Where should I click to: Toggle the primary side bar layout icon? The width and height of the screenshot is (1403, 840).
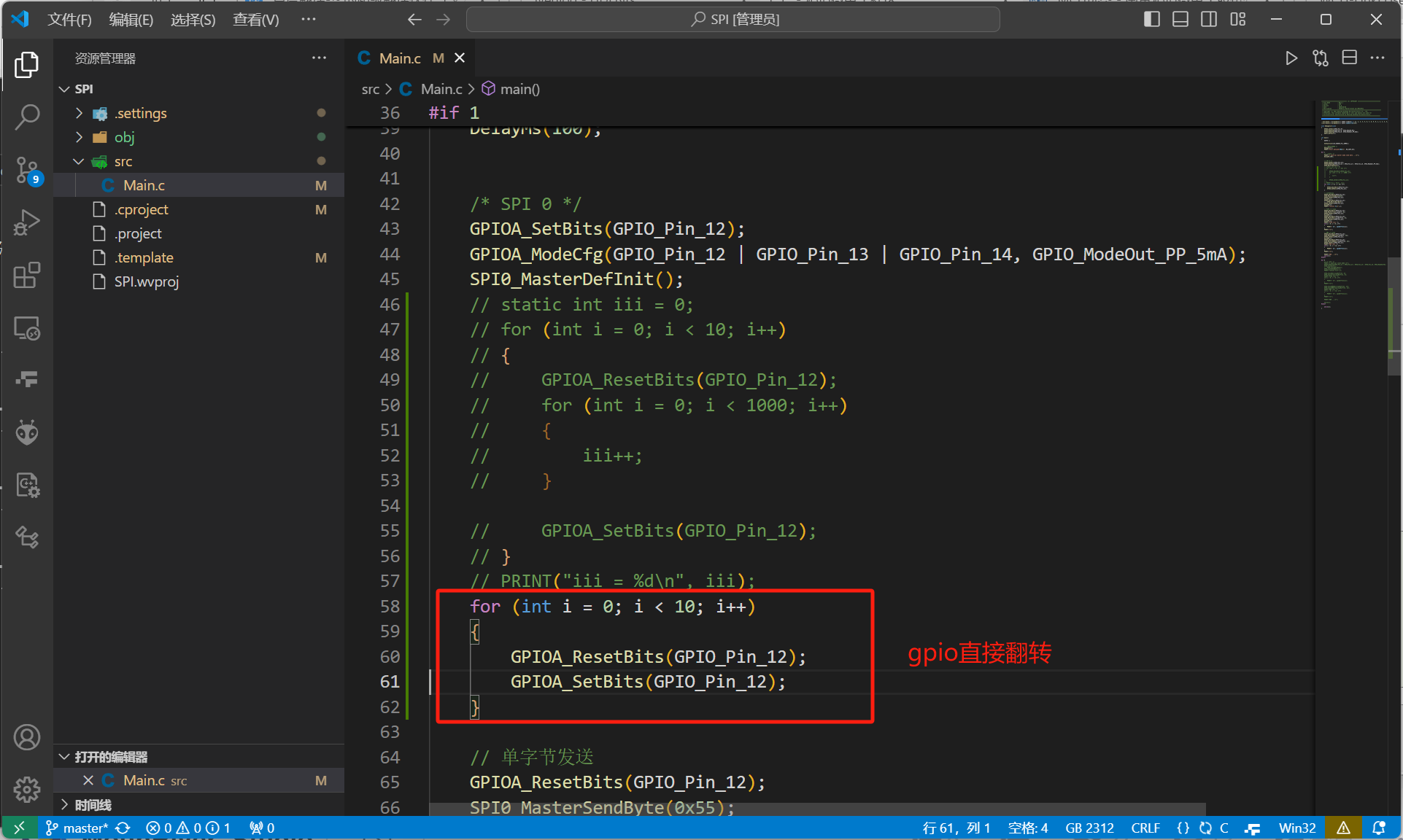tap(1151, 20)
